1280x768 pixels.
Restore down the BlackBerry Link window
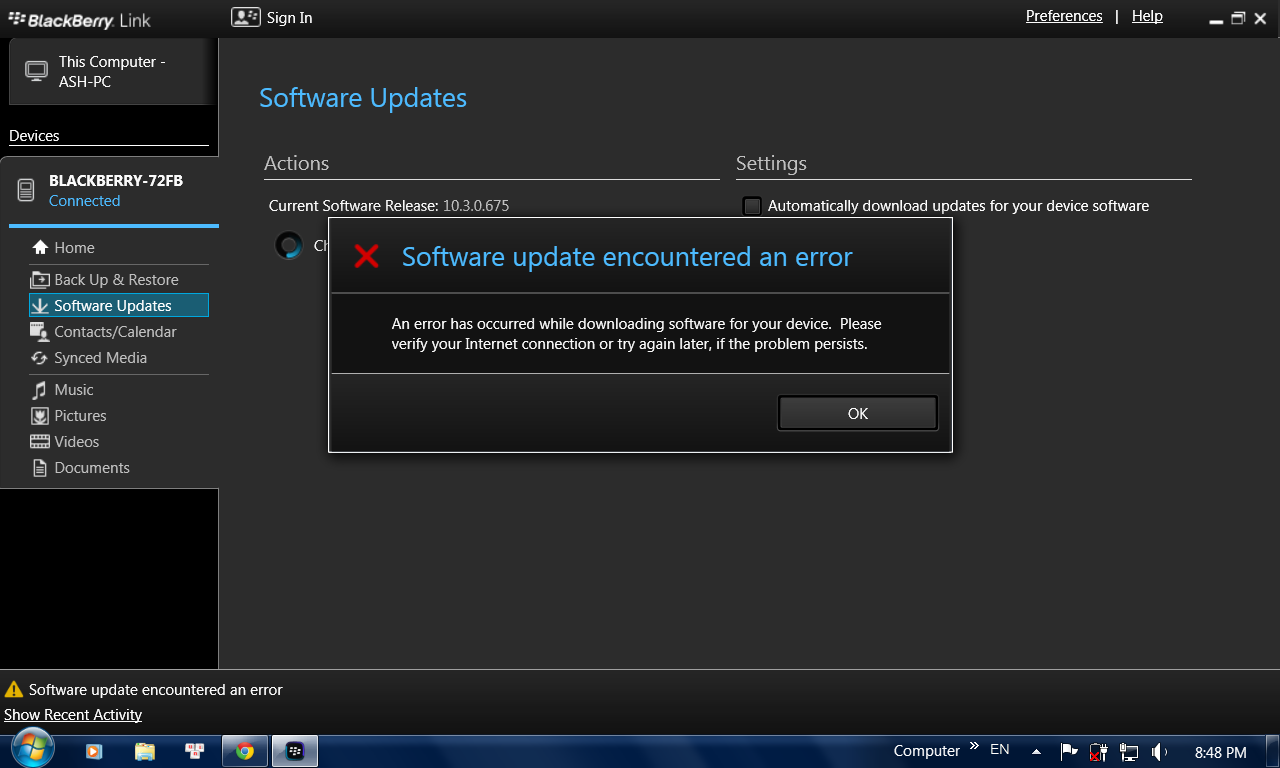(x=1238, y=18)
